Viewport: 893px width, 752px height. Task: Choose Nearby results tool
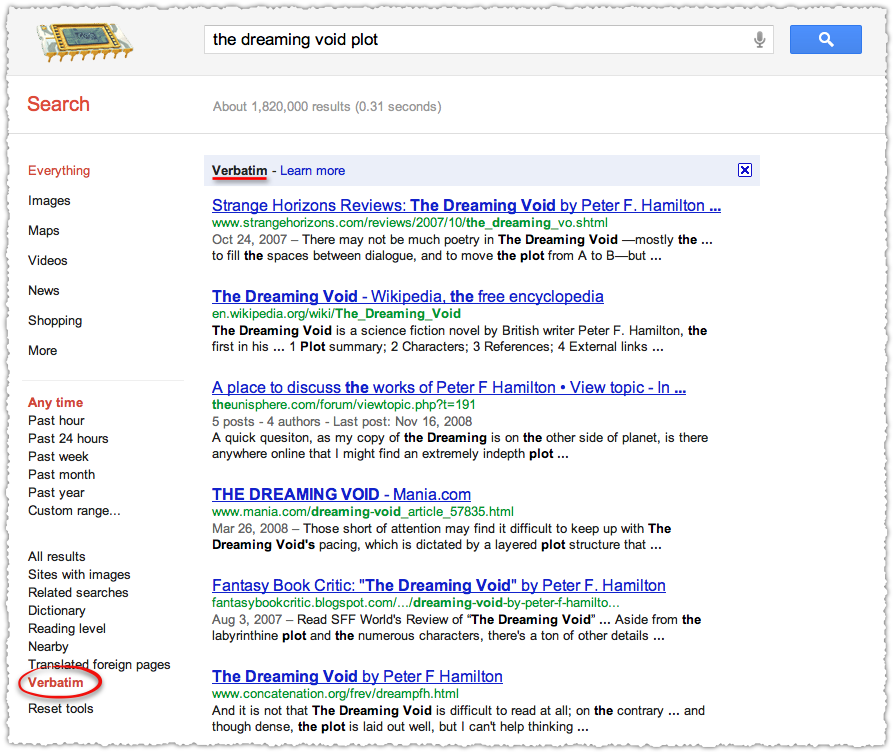tap(48, 647)
